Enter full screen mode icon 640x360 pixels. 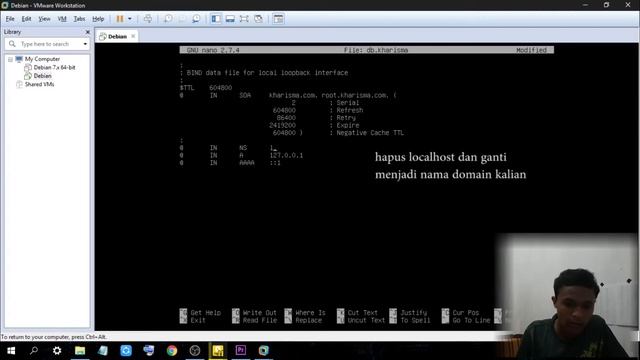point(244,19)
